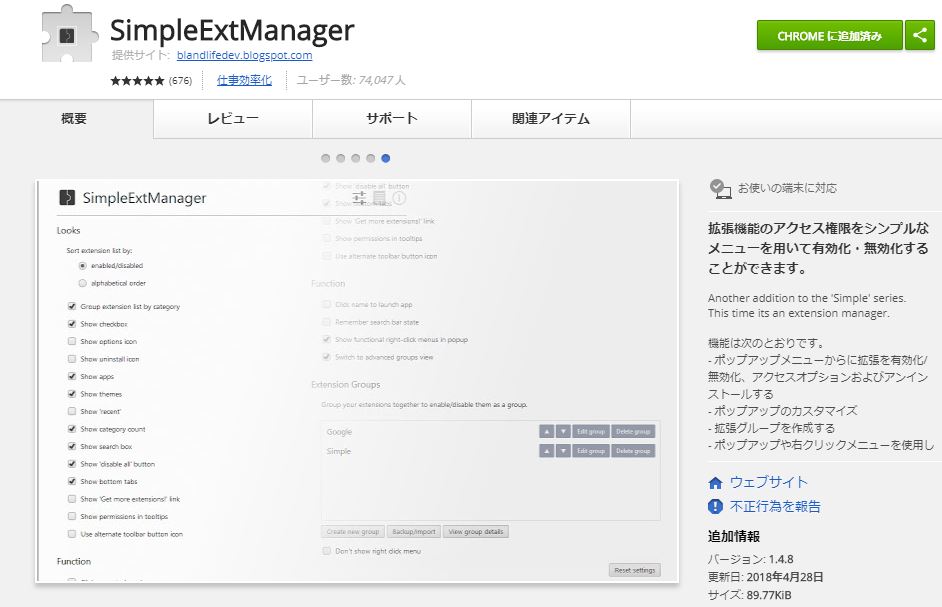Image resolution: width=942 pixels, height=607 pixels.
Task: Select the second screenshot carousel dot
Action: click(x=341, y=159)
